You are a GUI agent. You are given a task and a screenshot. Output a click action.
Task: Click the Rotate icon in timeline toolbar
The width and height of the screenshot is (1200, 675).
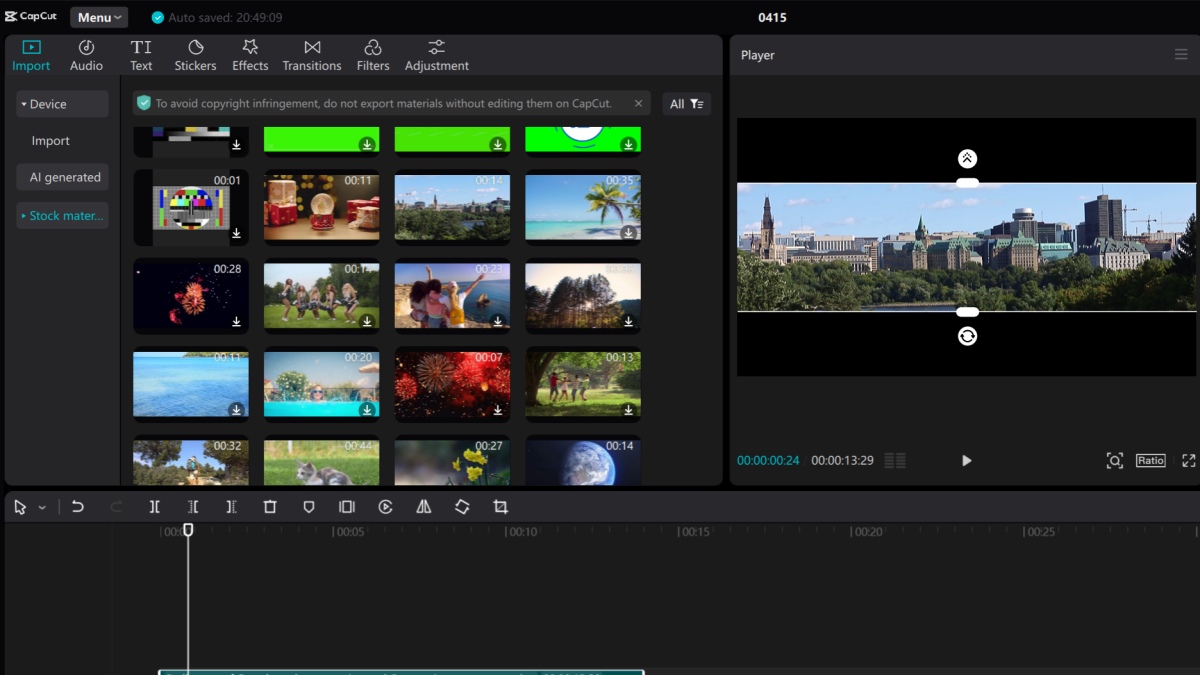(462, 507)
